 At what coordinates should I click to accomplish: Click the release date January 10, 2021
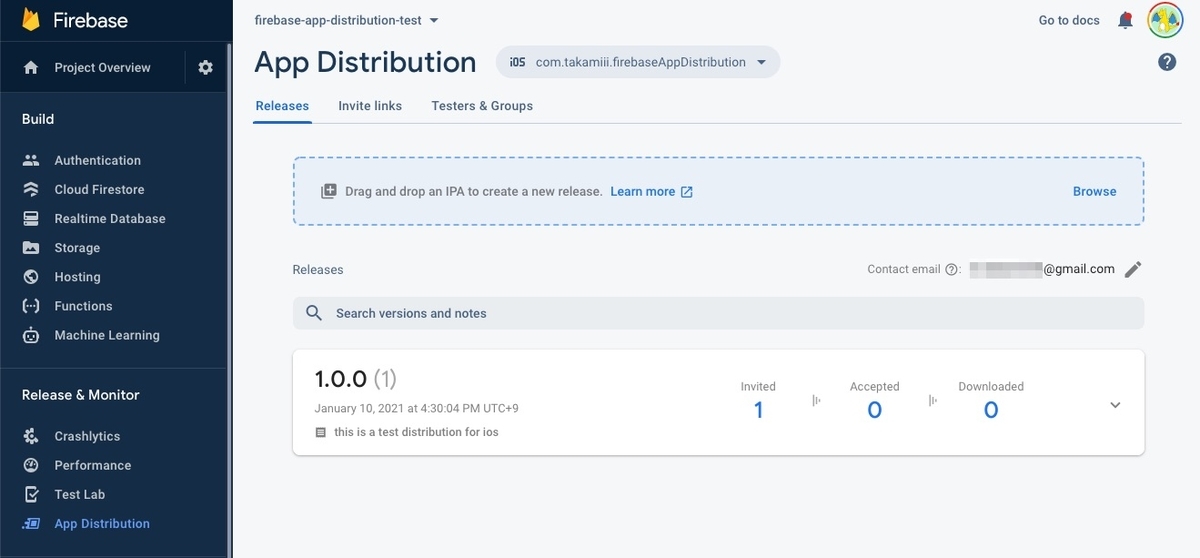tap(416, 408)
